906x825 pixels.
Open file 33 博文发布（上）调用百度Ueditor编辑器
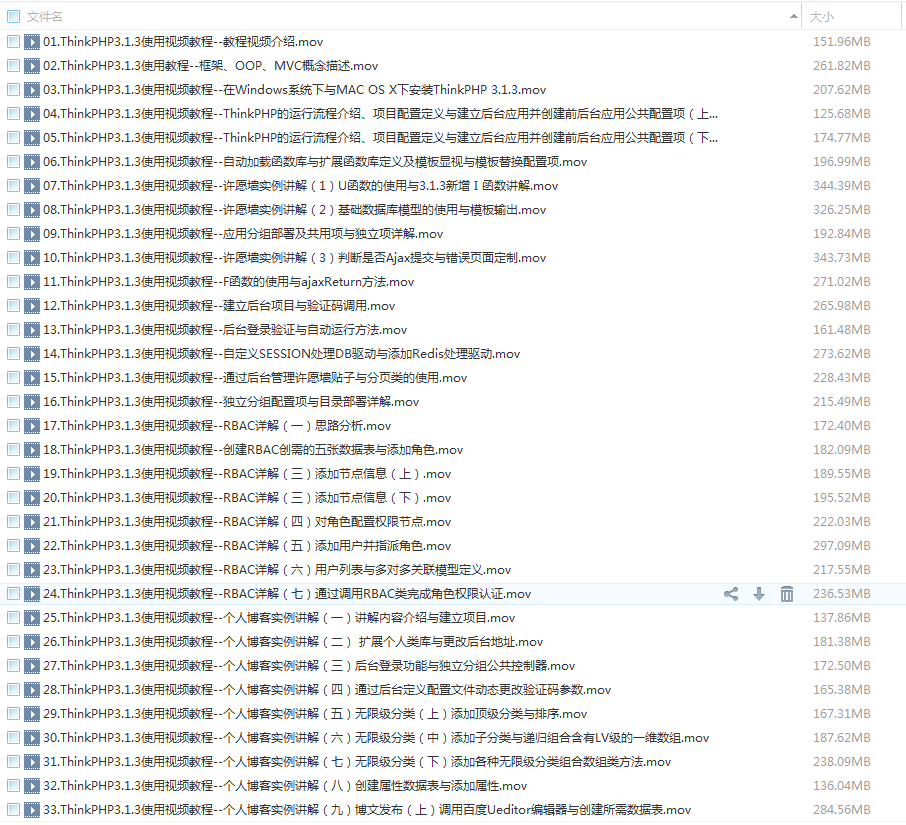point(367,810)
